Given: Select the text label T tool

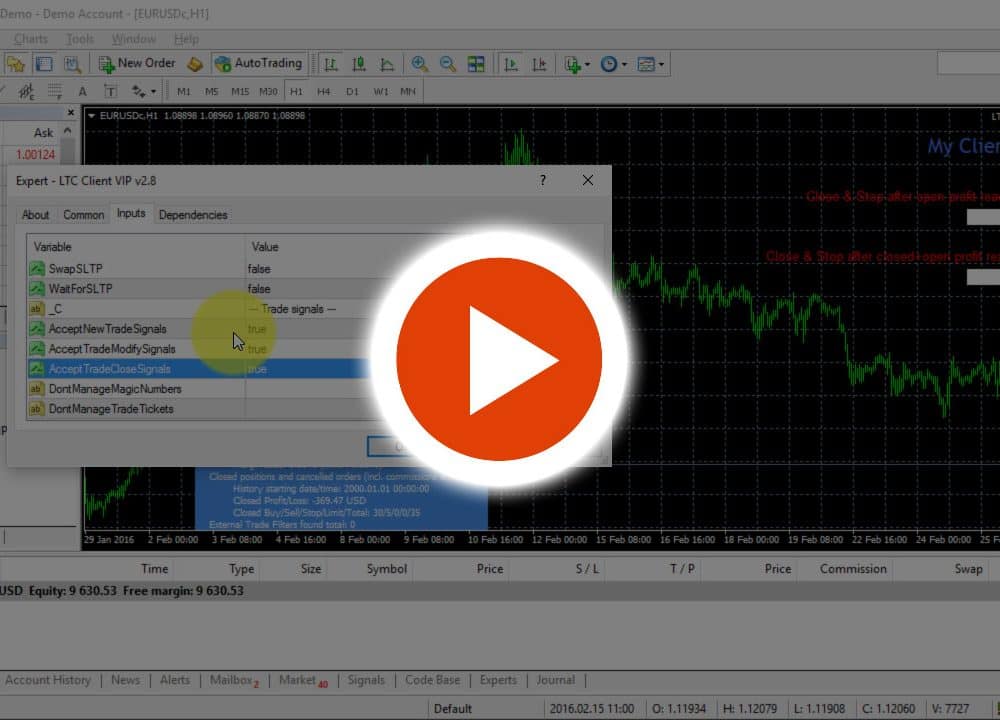Looking at the screenshot, I should click(x=110, y=91).
